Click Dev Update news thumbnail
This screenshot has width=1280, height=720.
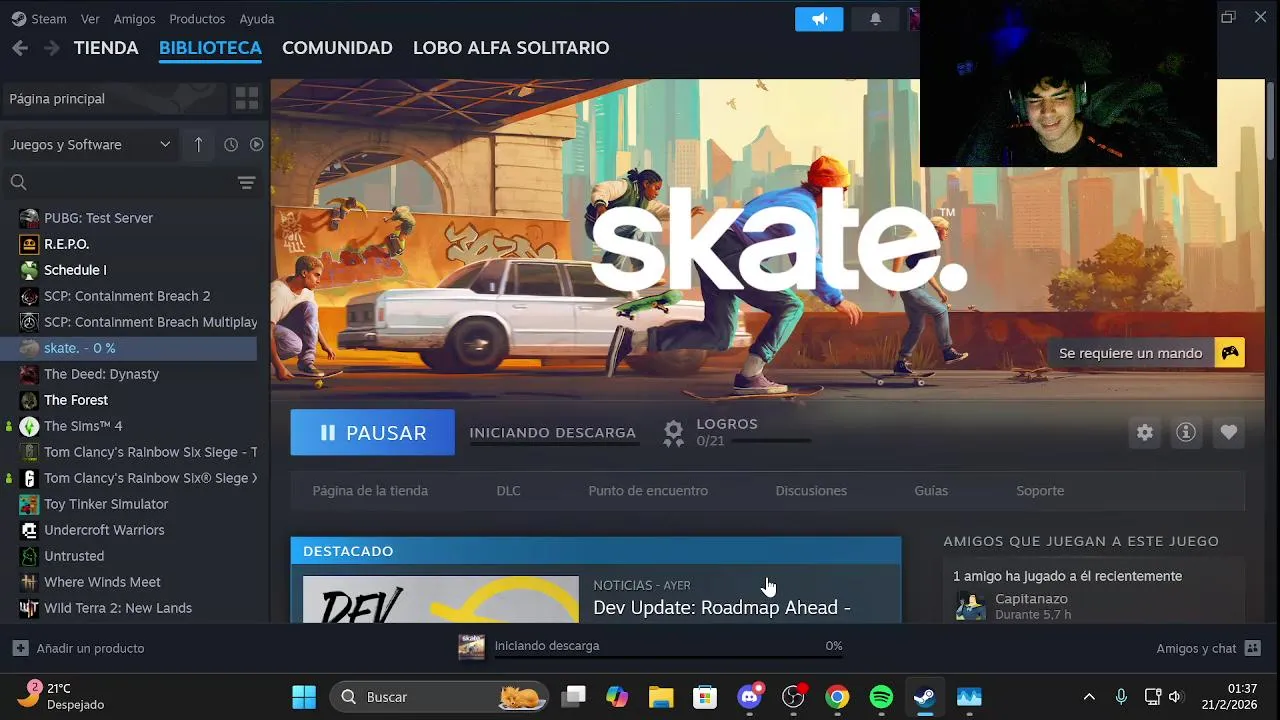441,599
